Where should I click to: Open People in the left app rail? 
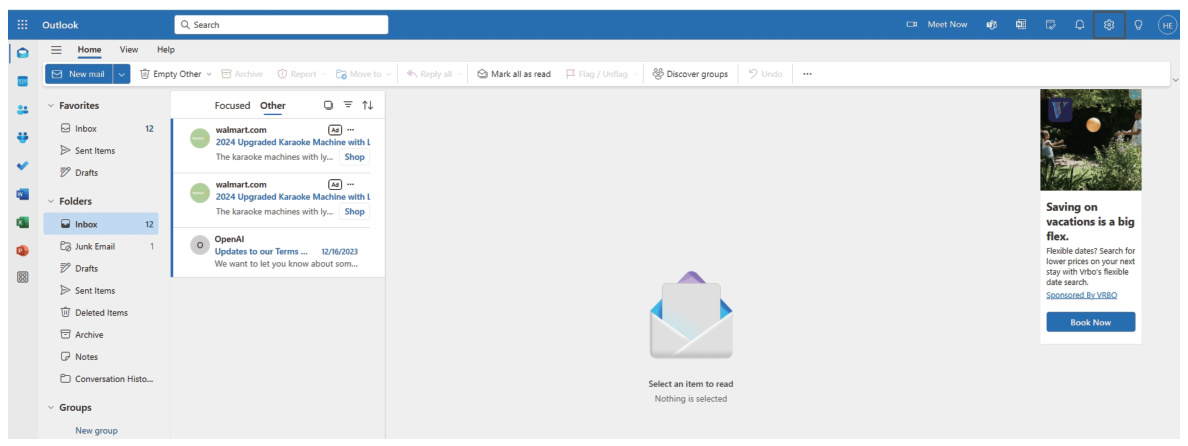[23, 110]
